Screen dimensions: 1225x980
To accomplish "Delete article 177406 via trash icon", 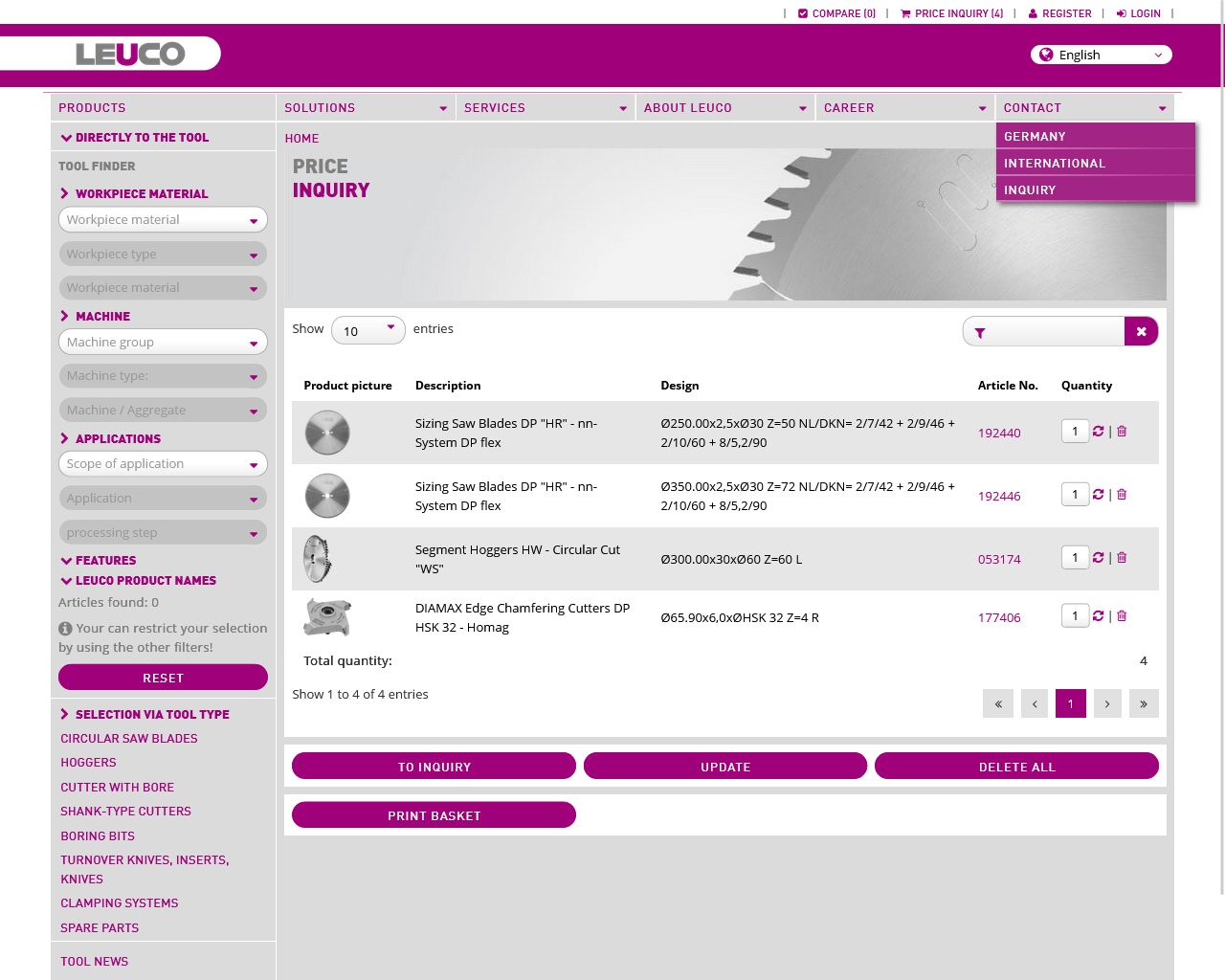I will 1122,616.
